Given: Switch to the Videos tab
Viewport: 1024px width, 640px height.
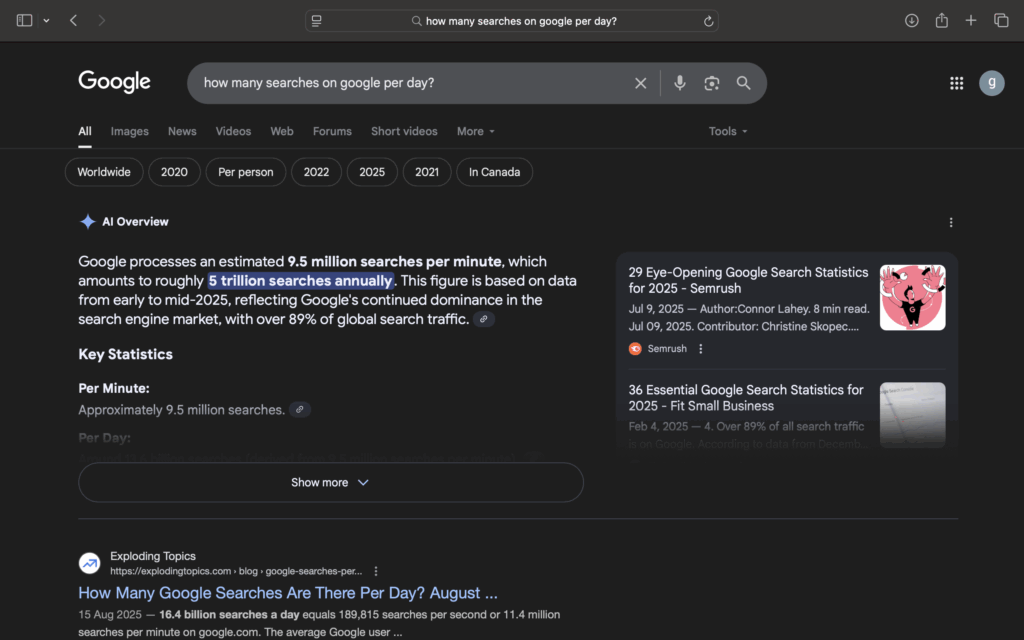Looking at the screenshot, I should coord(233,131).
